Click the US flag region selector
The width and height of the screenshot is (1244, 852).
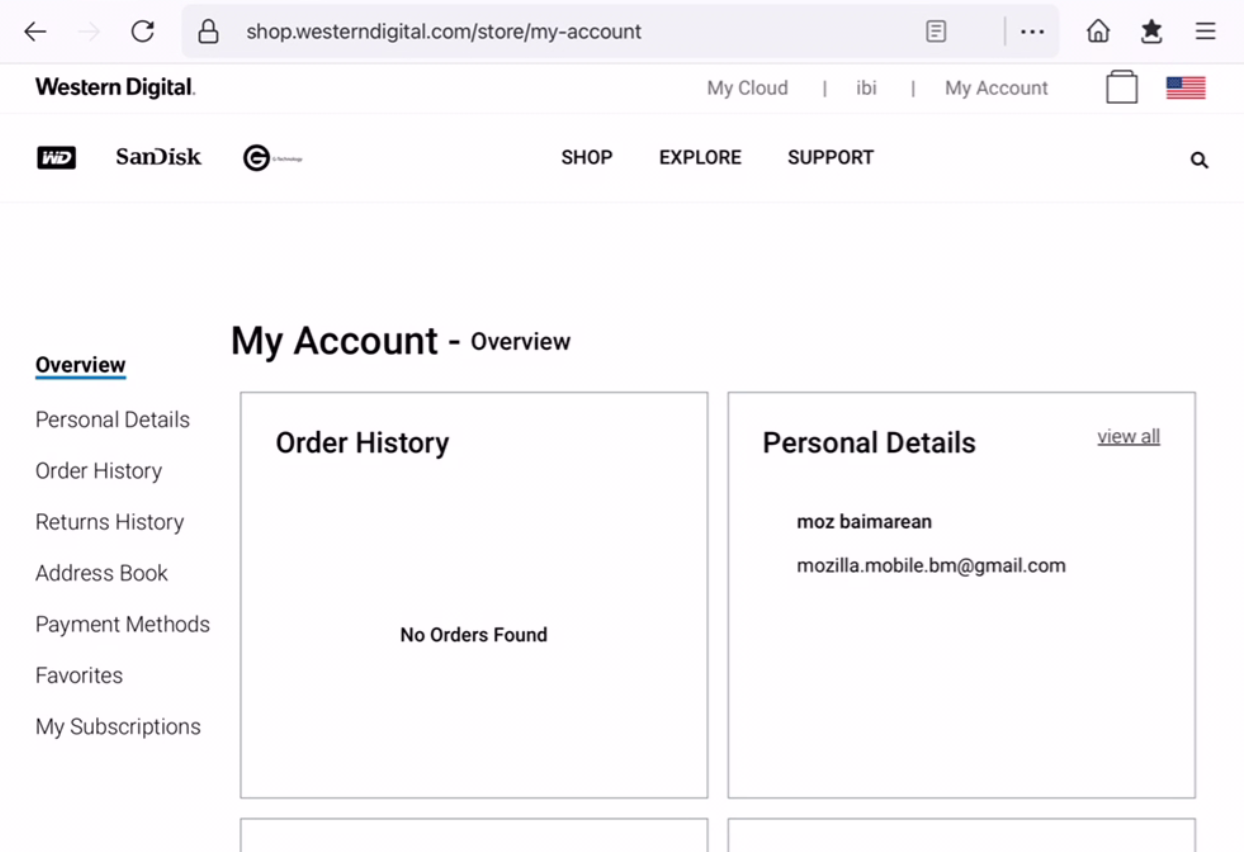click(1186, 88)
